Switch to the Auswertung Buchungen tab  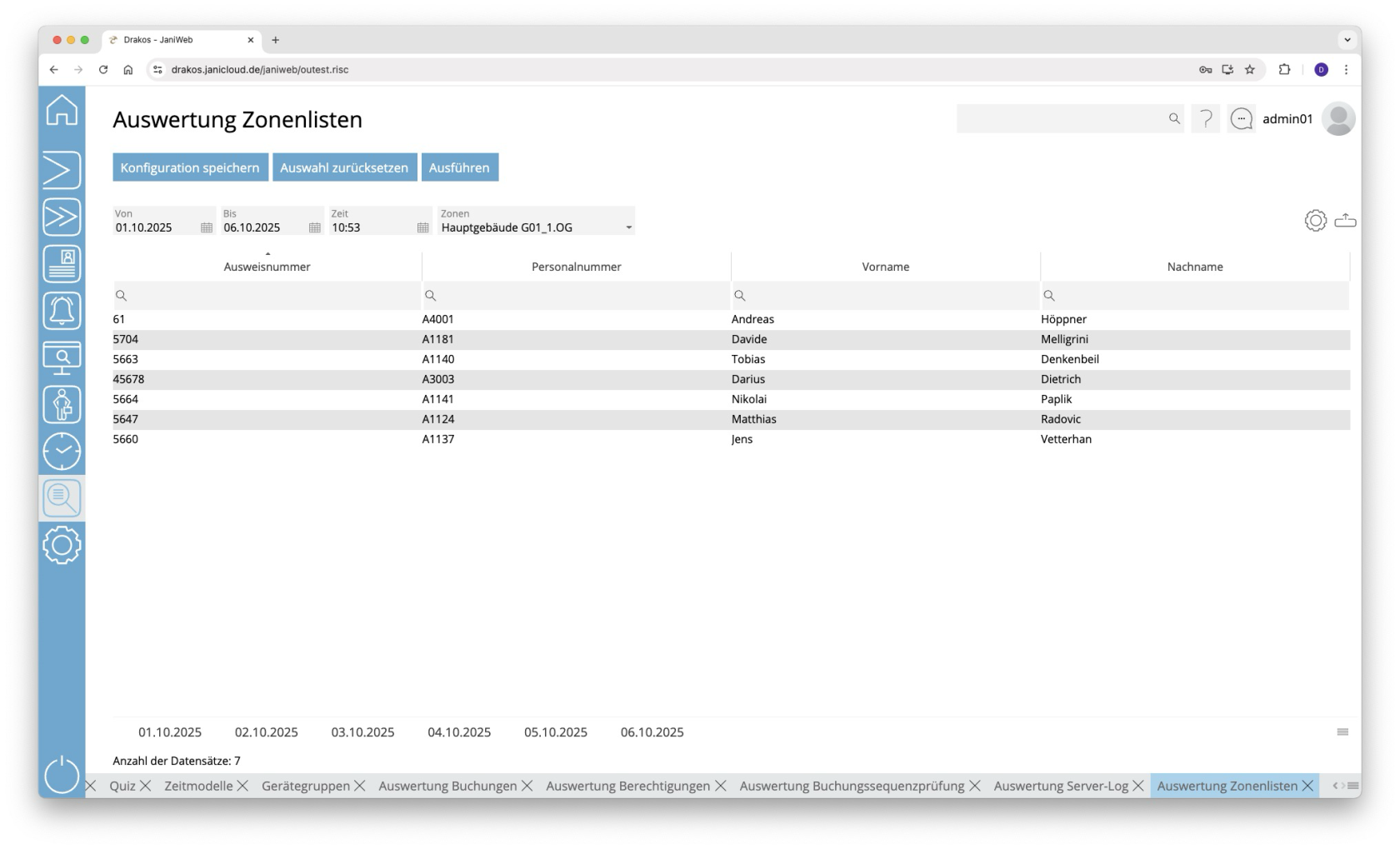tap(447, 787)
